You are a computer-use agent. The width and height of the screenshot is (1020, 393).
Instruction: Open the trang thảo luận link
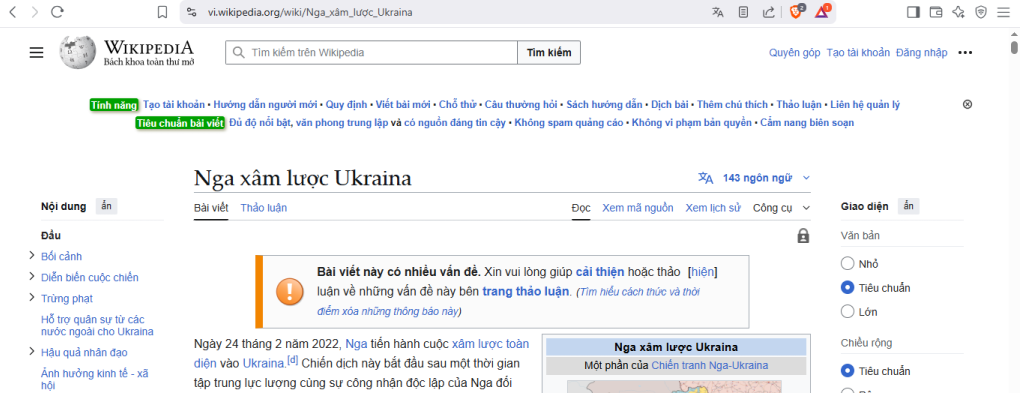point(526,291)
